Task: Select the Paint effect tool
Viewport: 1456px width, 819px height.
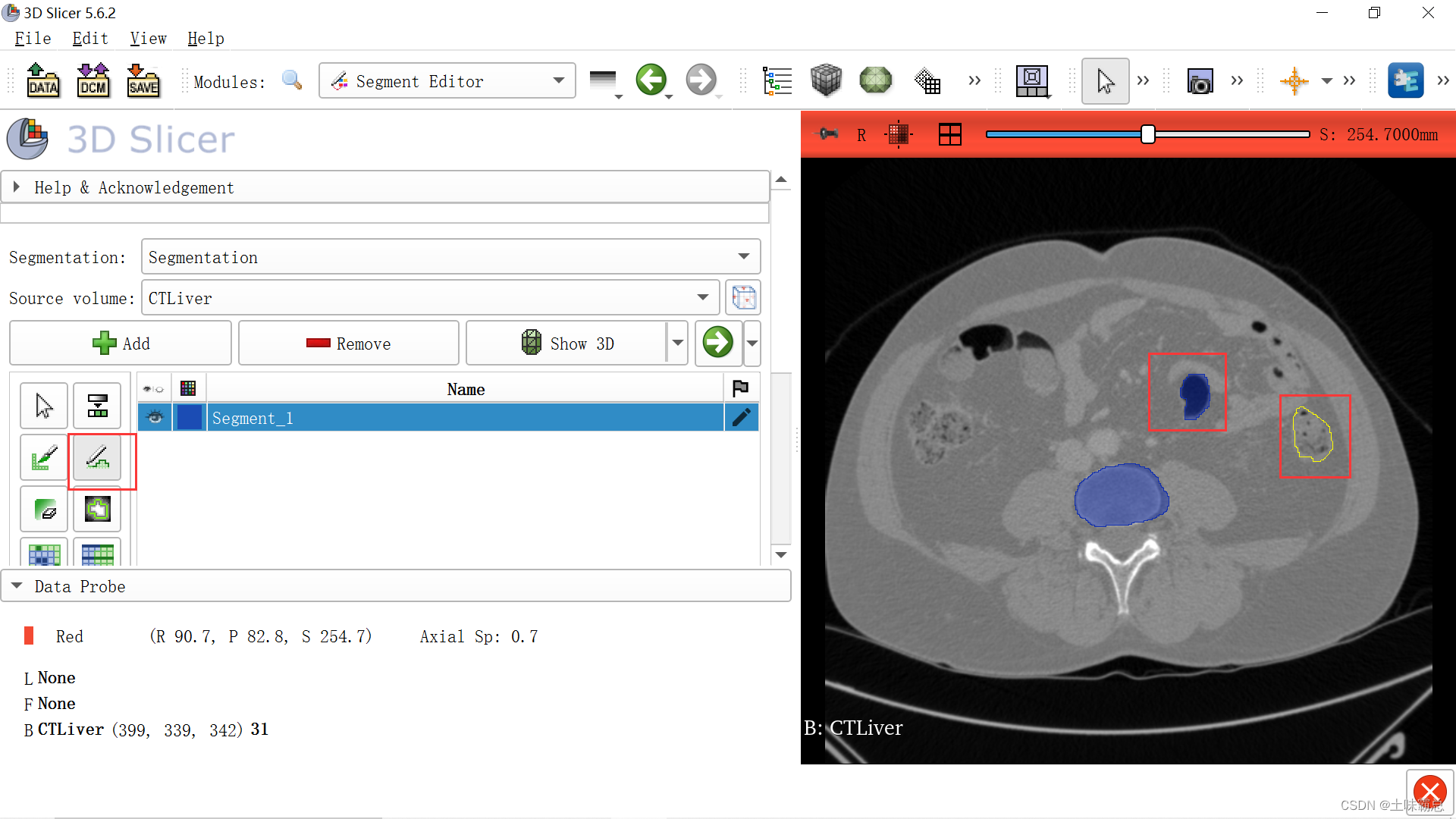Action: (44, 457)
